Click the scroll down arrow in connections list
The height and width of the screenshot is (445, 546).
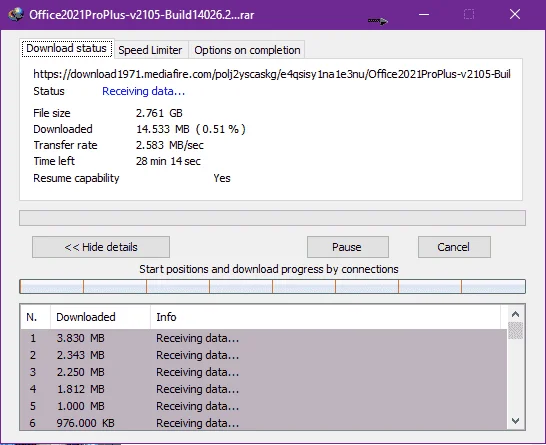coord(515,421)
